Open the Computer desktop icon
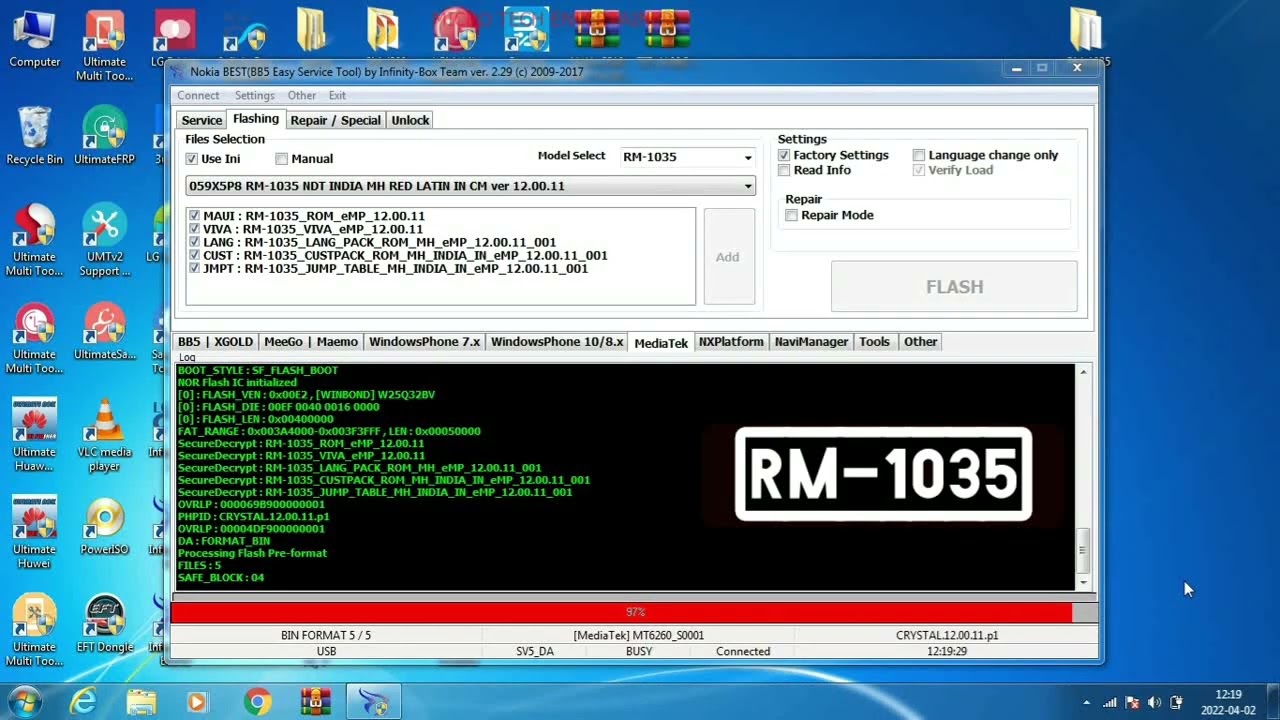 click(34, 40)
